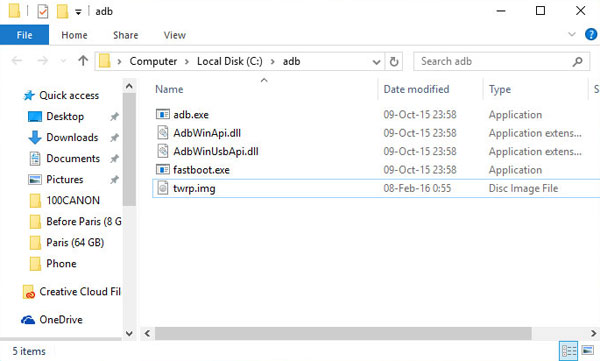This screenshot has height=361, width=600.
Task: Open the Quick Access Toolbar customize dropdown
Action: [x=78, y=12]
